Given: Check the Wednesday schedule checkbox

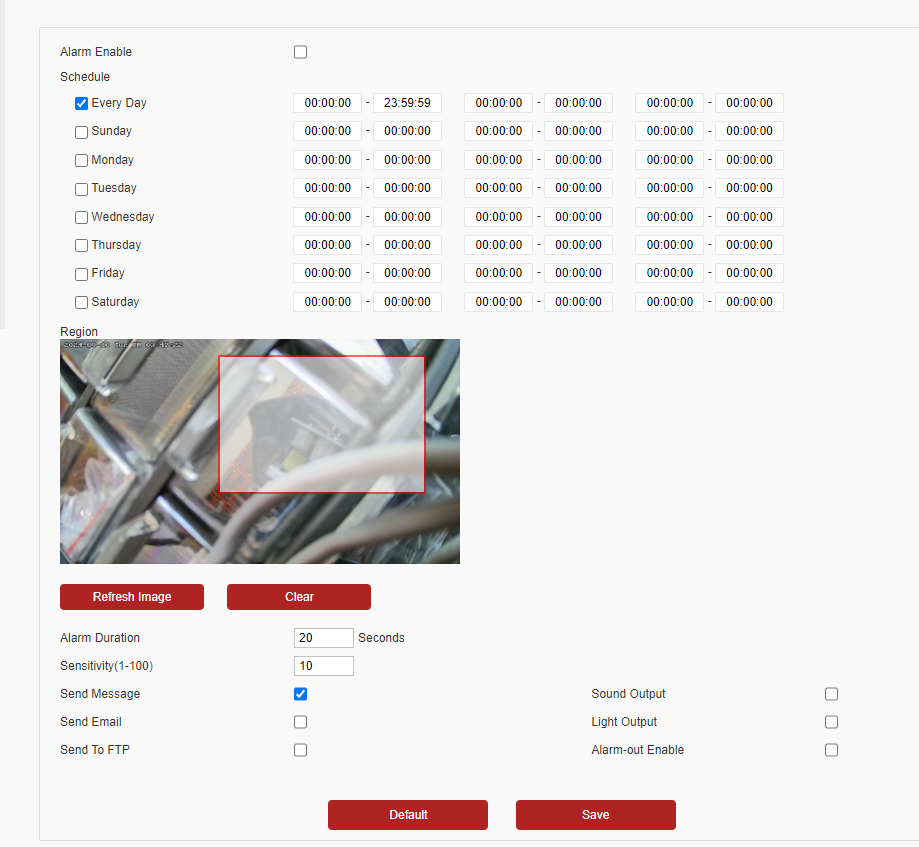Looking at the screenshot, I should [x=81, y=217].
